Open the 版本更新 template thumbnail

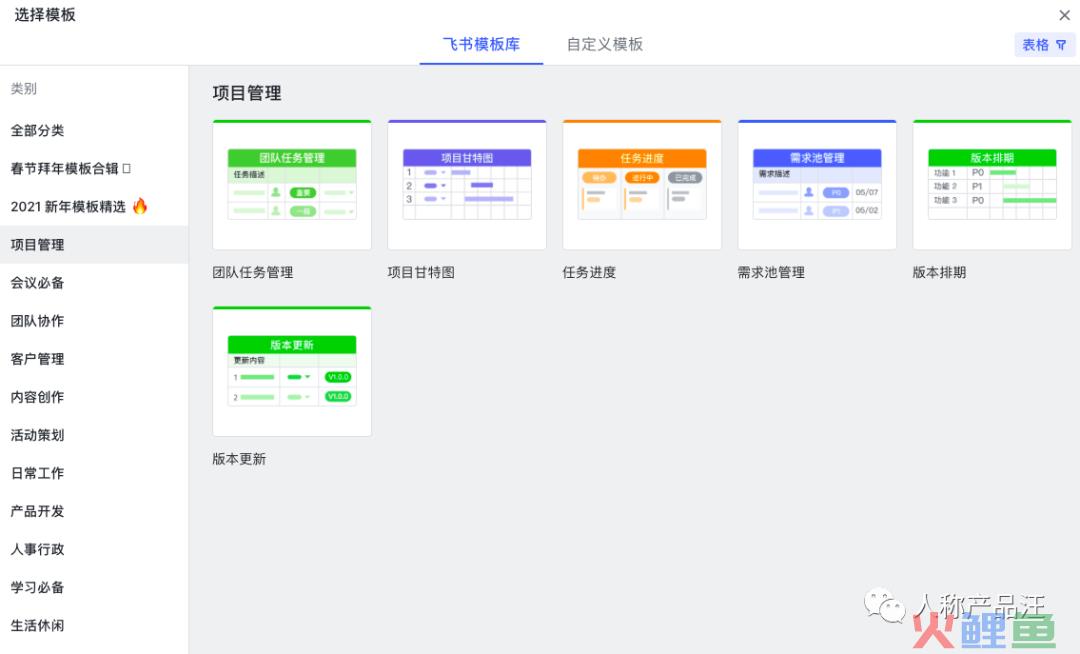click(292, 372)
